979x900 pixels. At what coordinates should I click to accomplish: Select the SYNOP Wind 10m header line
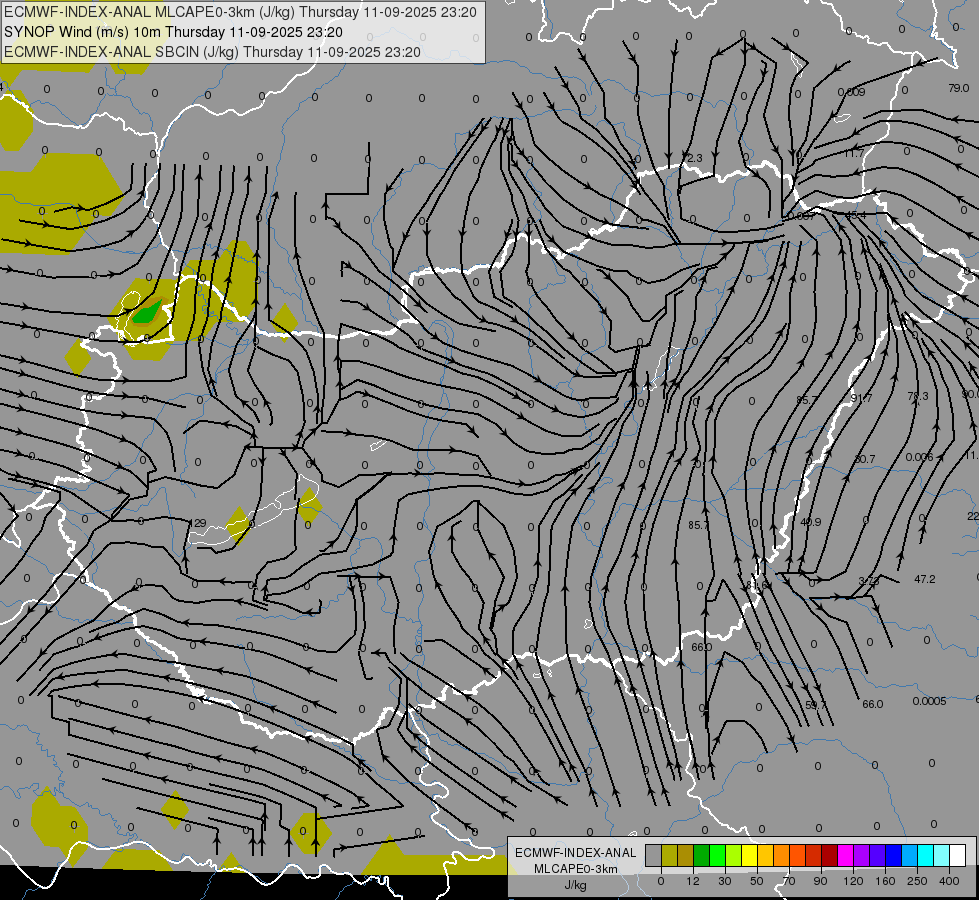[x=173, y=32]
